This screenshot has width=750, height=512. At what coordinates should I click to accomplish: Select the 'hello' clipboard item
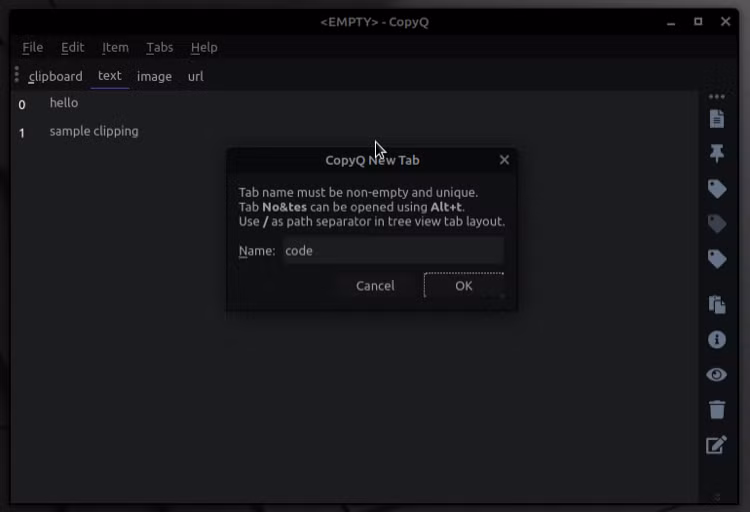pyautogui.click(x=354, y=103)
